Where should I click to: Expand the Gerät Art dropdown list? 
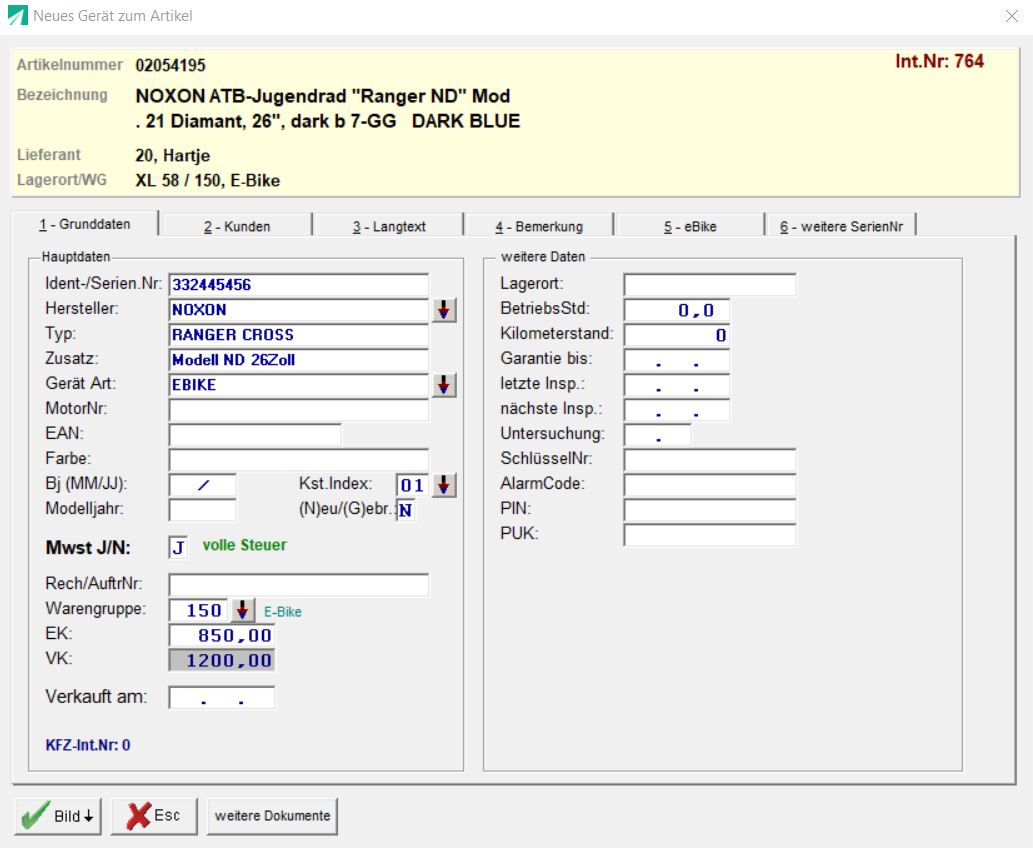click(445, 385)
